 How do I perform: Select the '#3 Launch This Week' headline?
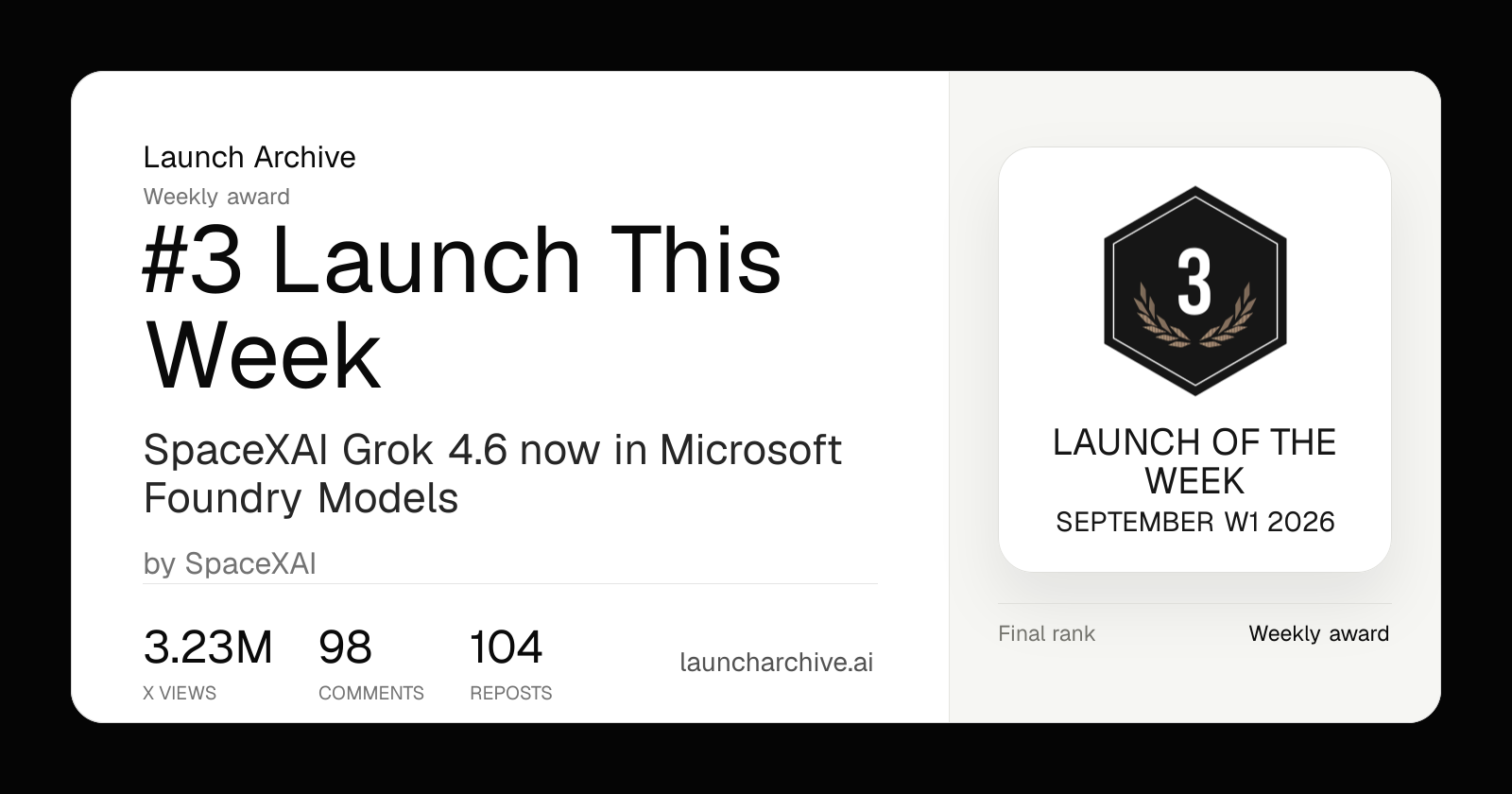(462, 307)
